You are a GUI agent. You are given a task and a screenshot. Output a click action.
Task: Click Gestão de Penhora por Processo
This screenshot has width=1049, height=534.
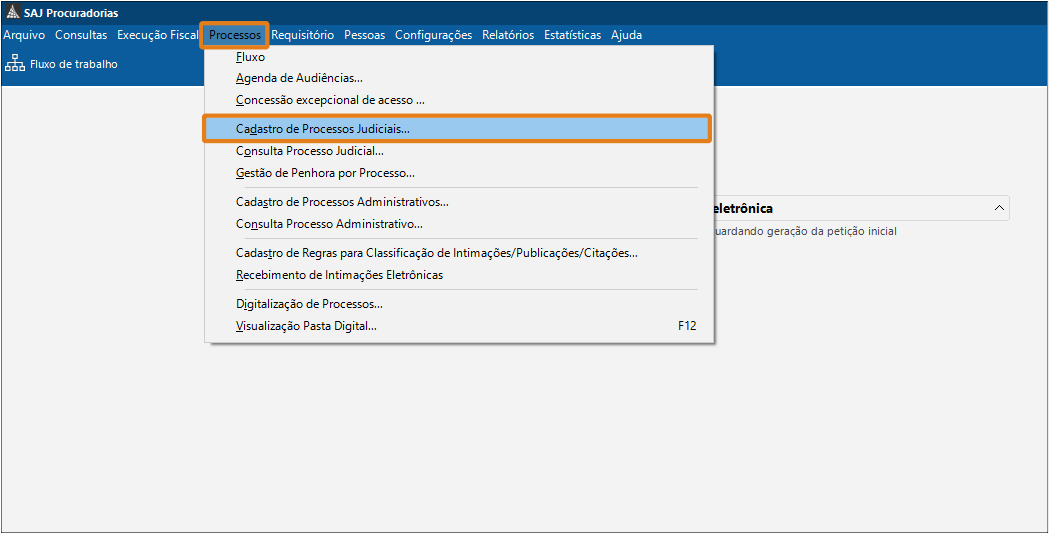pyautogui.click(x=325, y=173)
